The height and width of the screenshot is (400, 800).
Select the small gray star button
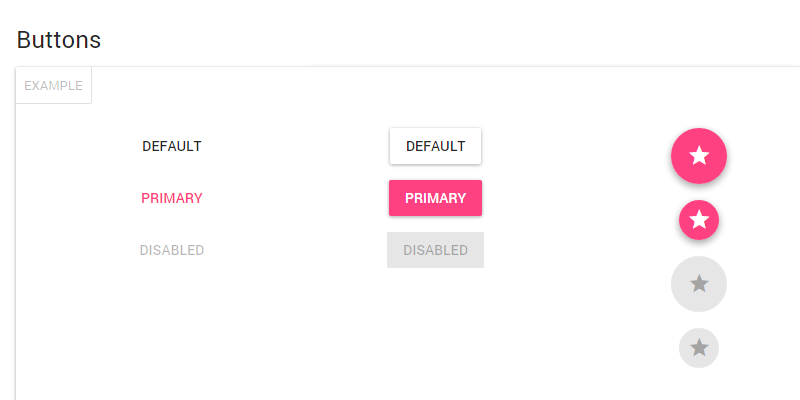[699, 348]
